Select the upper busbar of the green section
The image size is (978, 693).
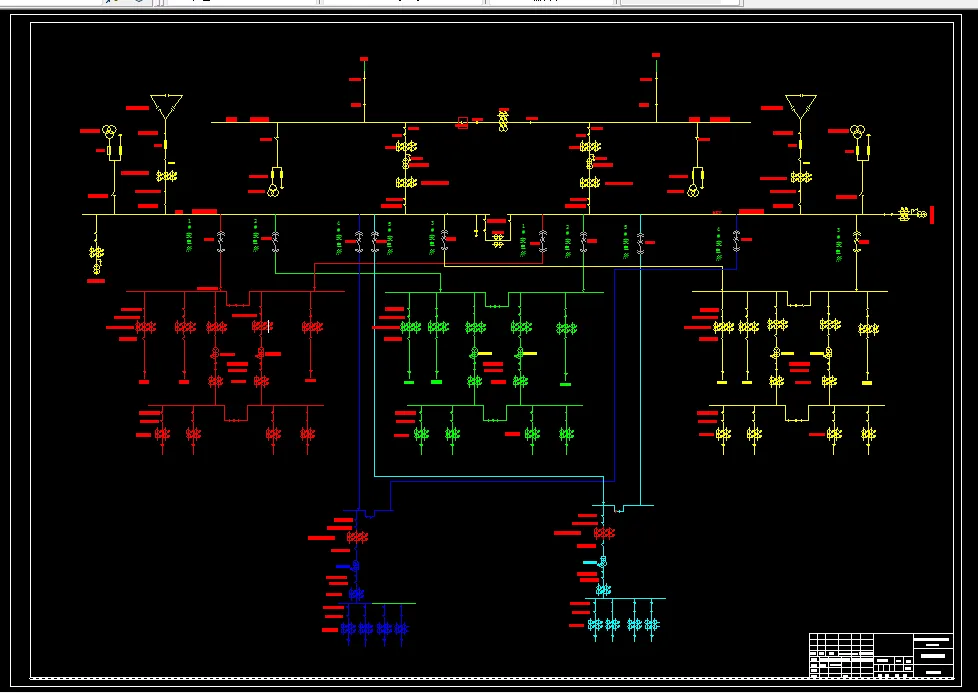pos(494,292)
